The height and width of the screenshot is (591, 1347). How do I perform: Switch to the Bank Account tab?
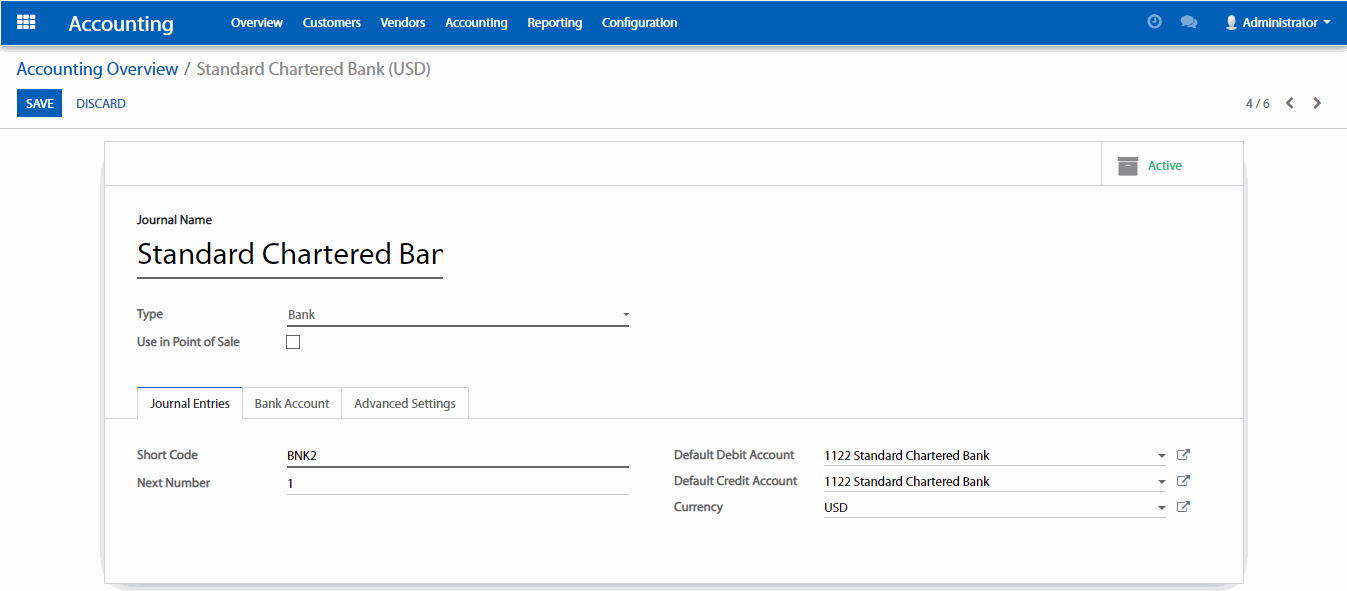(x=292, y=404)
